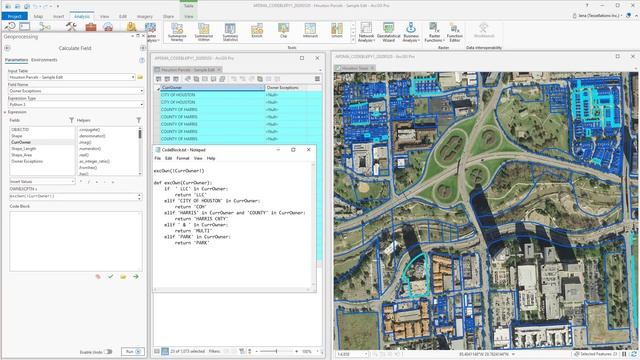Open the Project tab
The image size is (640, 360).
tap(15, 16)
